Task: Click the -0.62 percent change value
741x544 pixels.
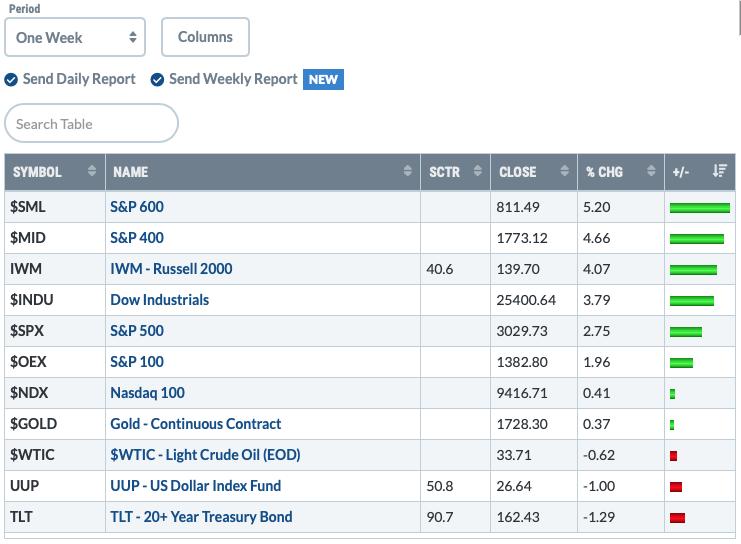Action: point(599,455)
